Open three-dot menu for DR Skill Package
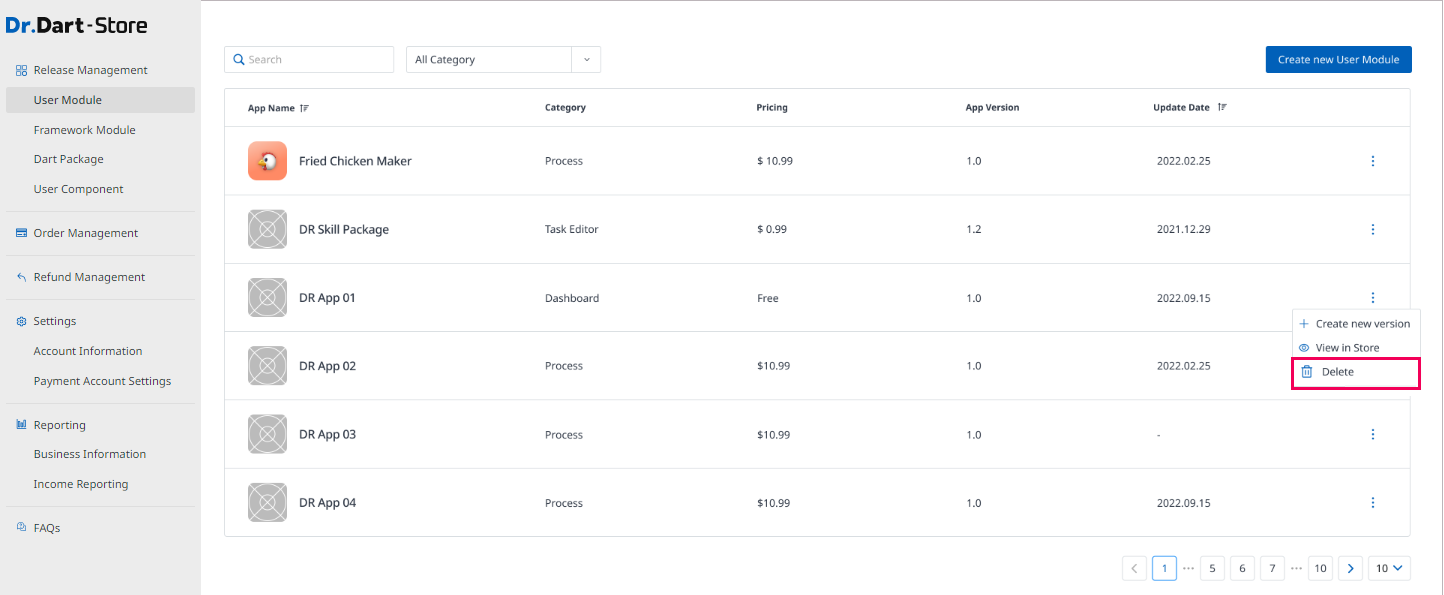Image resolution: width=1444 pixels, height=595 pixels. point(1372,229)
